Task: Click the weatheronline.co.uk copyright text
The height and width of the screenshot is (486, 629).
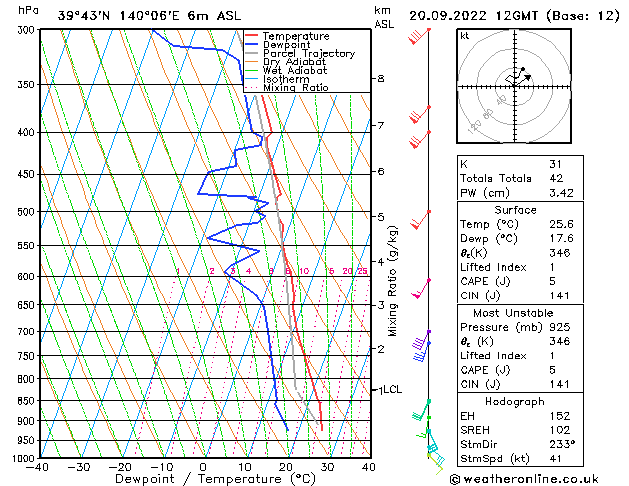Action: [524, 479]
